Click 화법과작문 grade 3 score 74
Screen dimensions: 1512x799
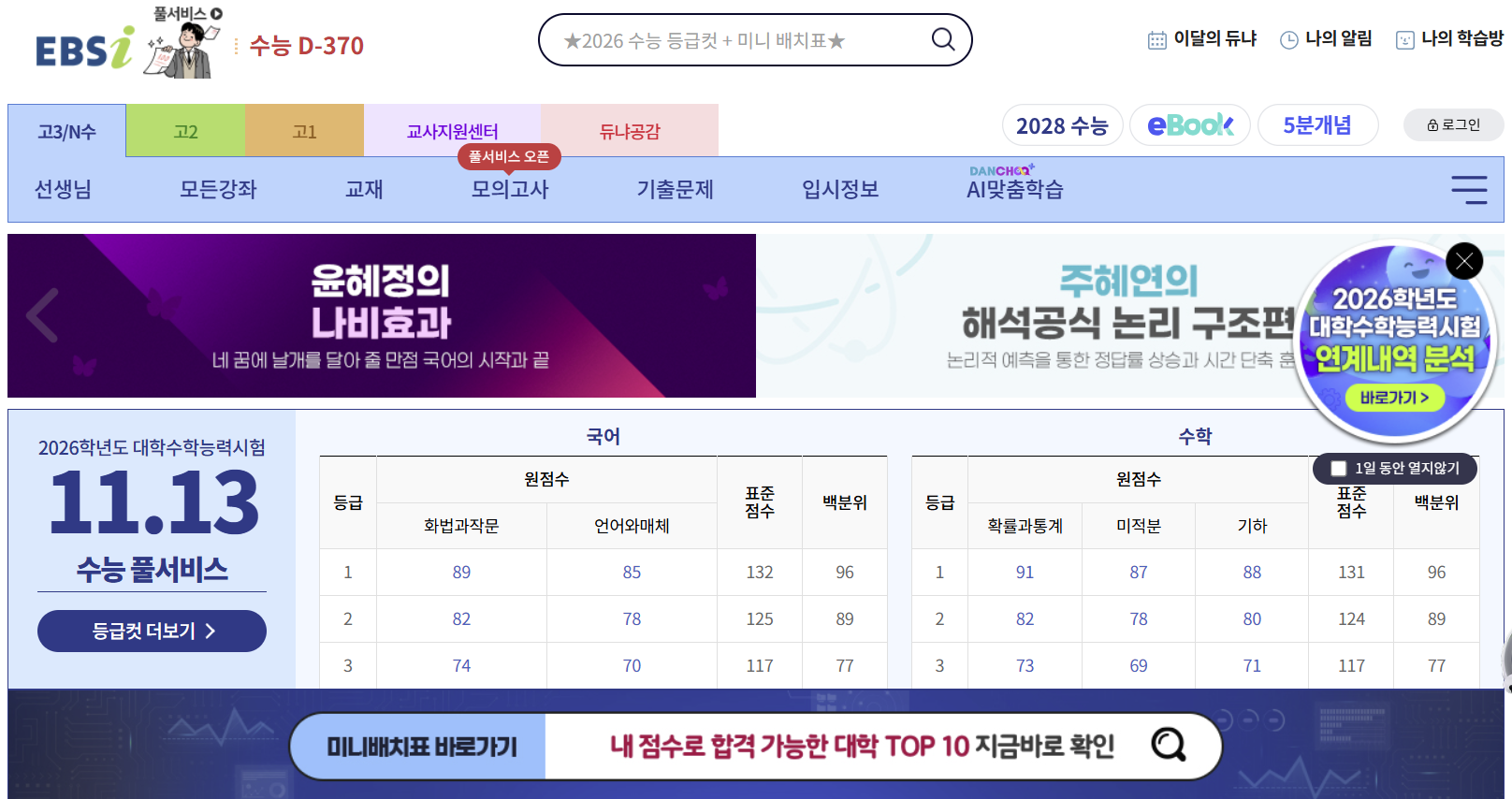[x=461, y=665]
